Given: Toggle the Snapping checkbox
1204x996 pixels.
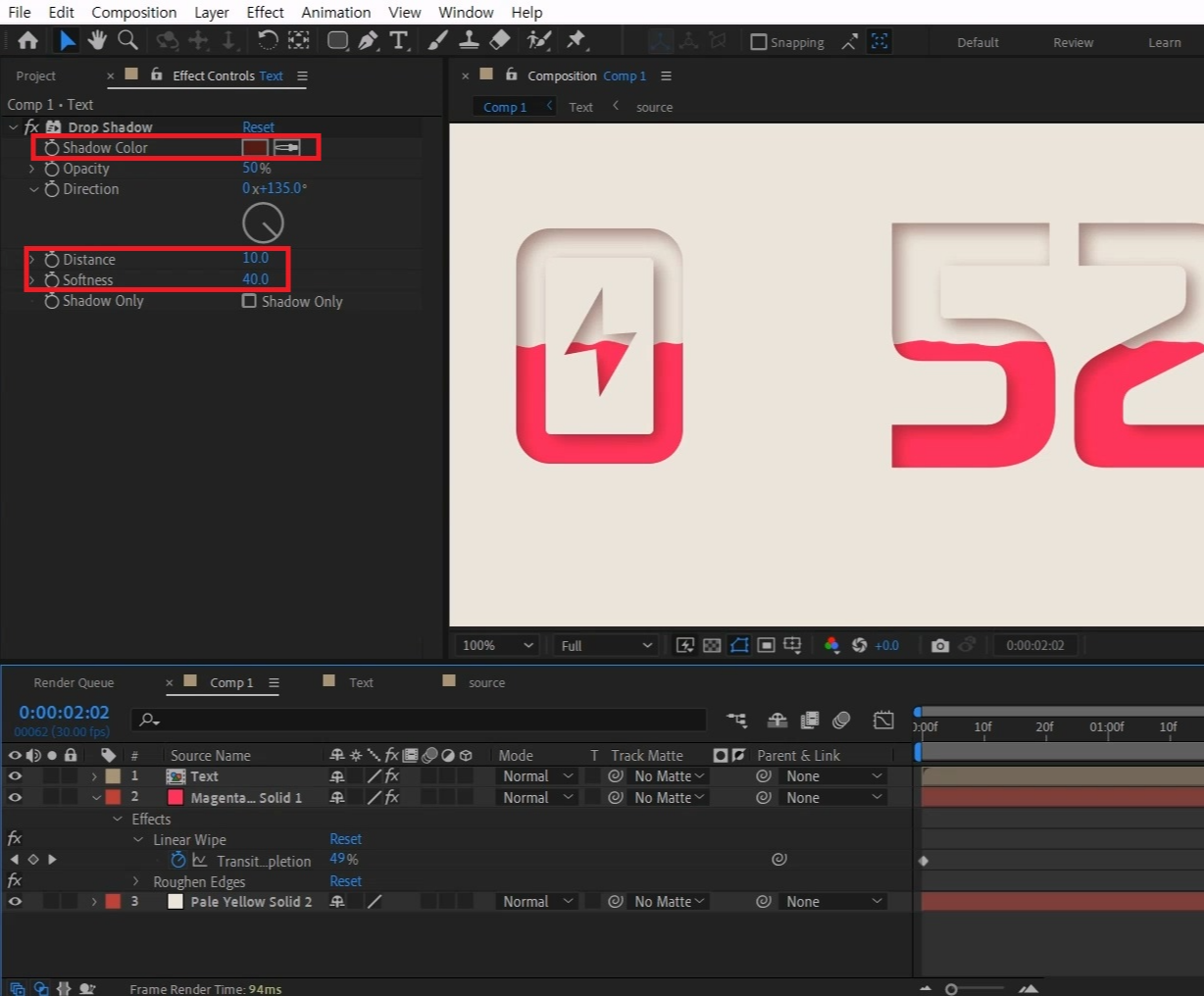Looking at the screenshot, I should [x=758, y=42].
